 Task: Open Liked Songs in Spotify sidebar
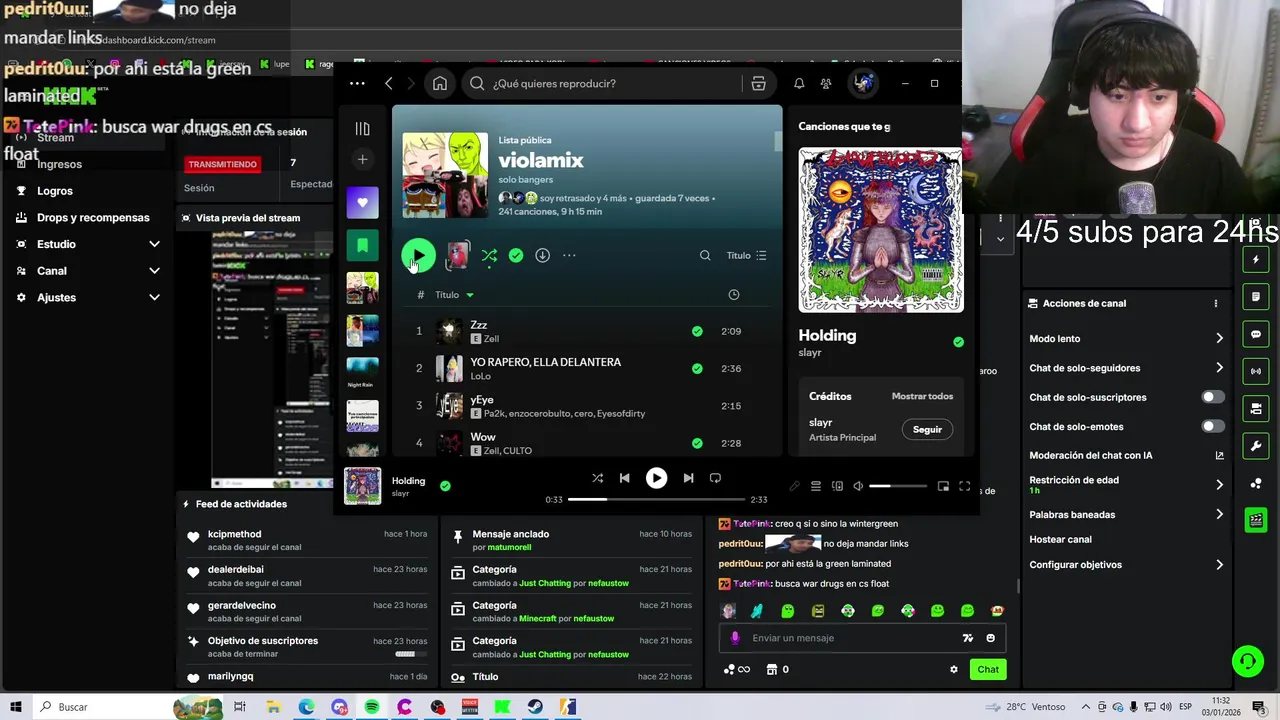(362, 203)
